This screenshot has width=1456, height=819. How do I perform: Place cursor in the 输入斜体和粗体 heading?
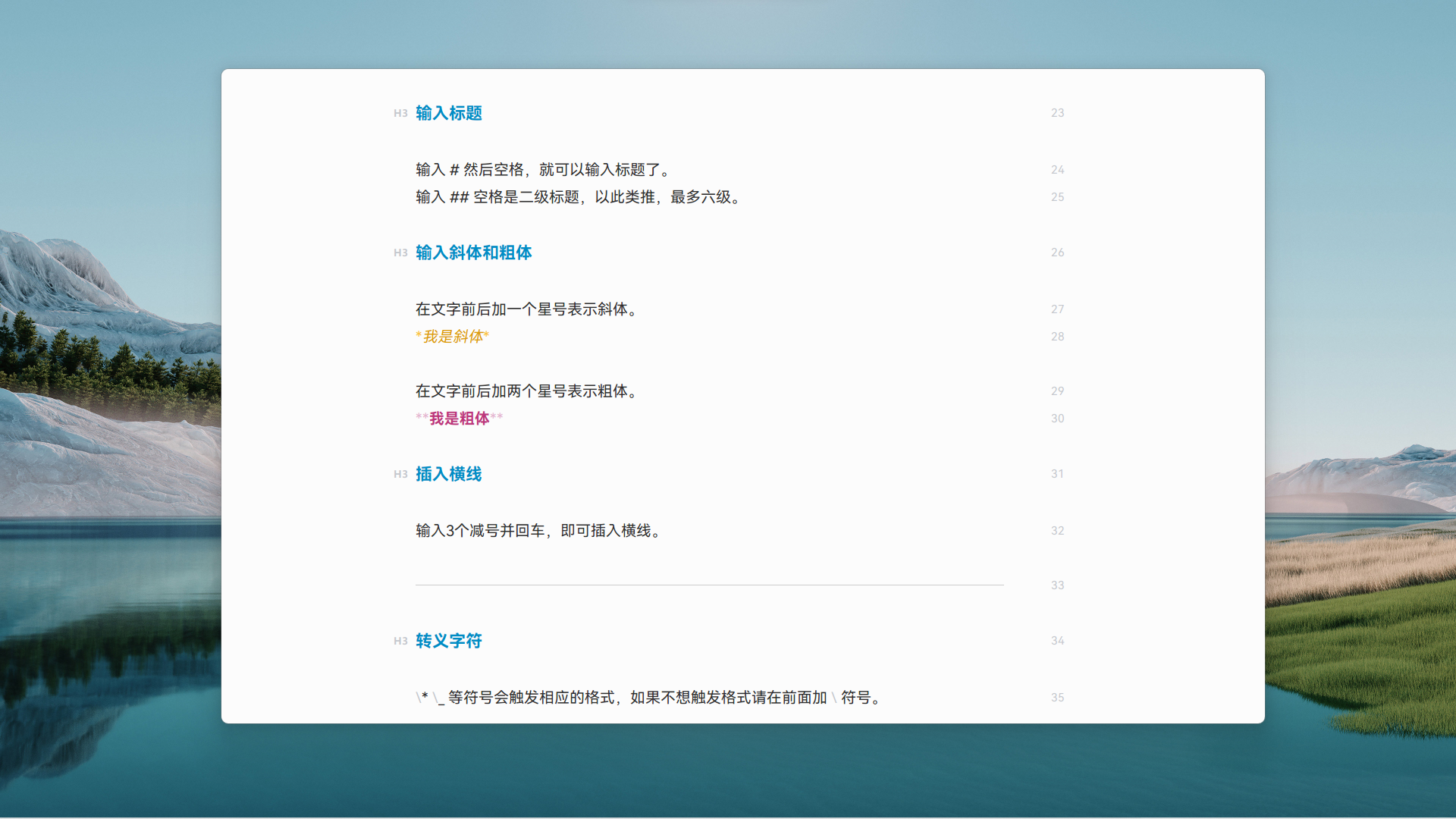pyautogui.click(x=473, y=253)
